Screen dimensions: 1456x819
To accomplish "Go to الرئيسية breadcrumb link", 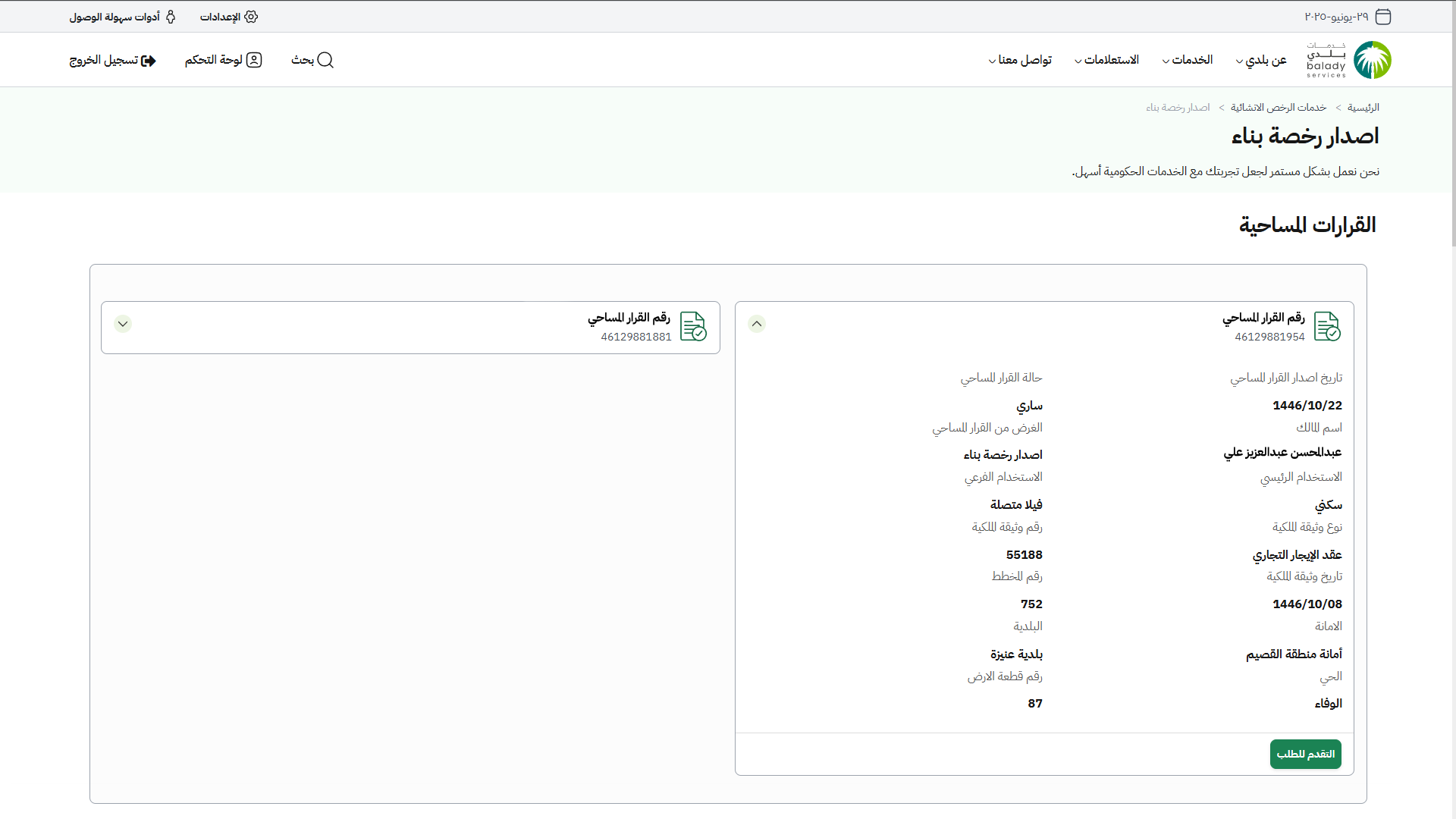I will [x=1363, y=108].
